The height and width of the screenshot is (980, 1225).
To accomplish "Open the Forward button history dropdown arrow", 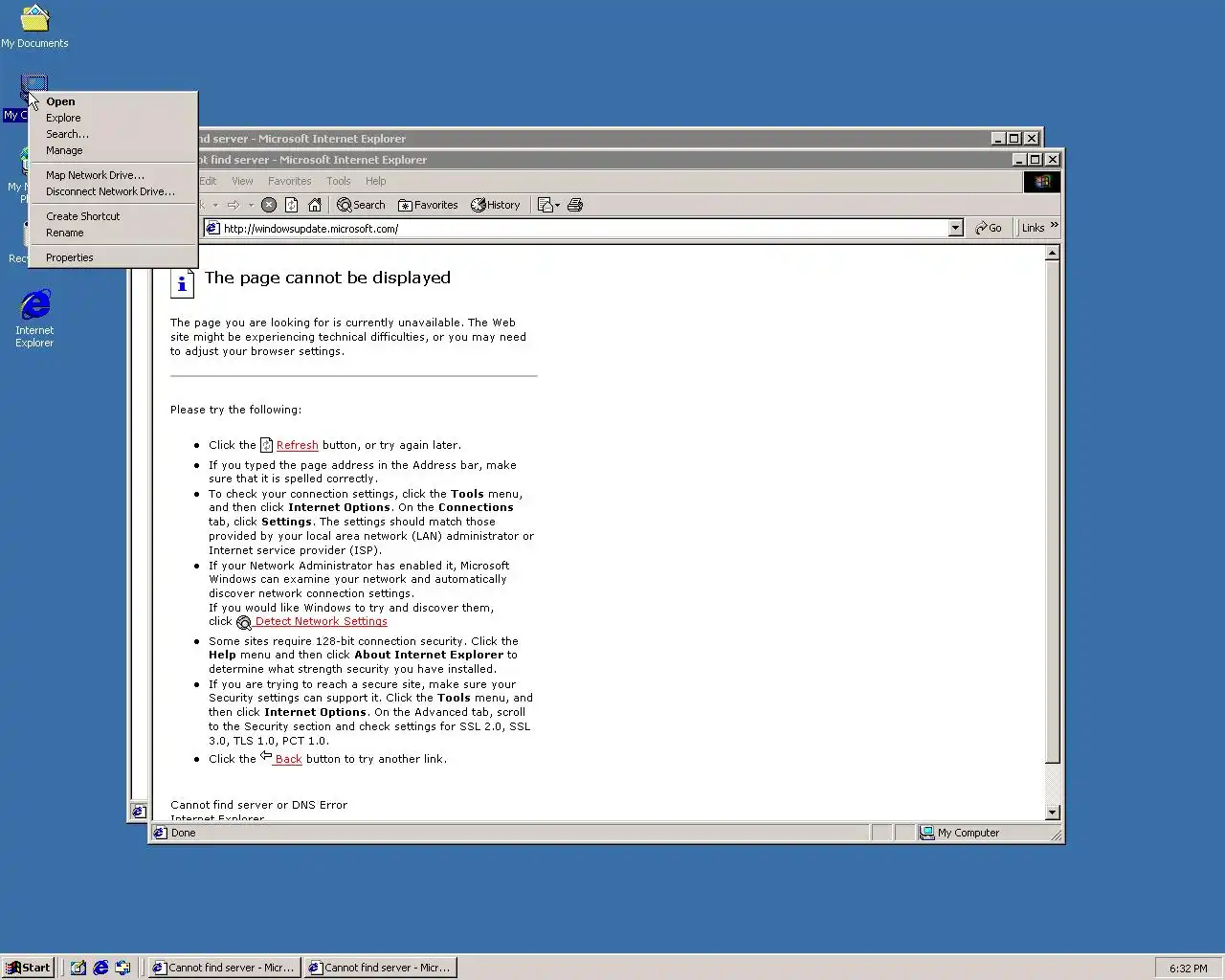I will click(x=251, y=205).
